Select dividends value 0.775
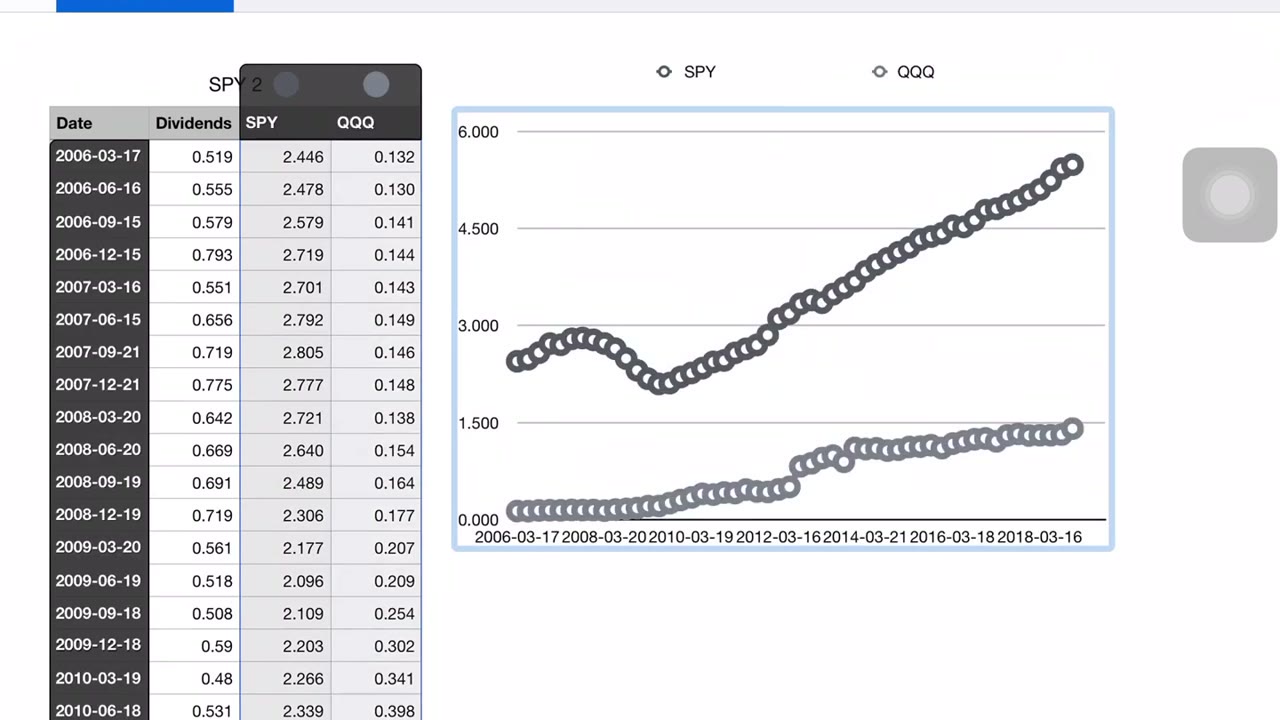1280x720 pixels. 194,385
